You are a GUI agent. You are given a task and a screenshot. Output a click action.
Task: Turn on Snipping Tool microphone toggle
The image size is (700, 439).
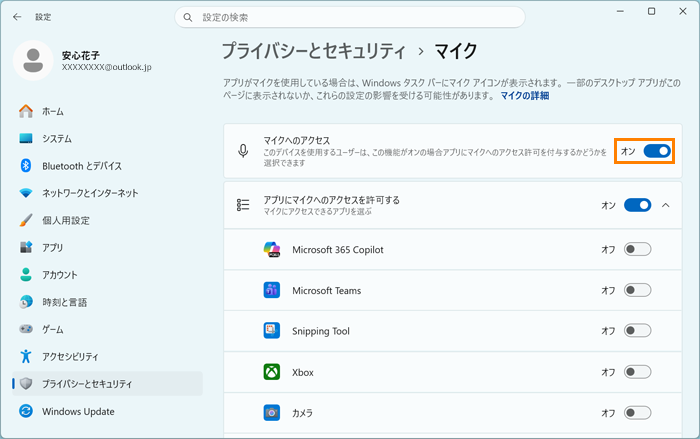tap(638, 331)
